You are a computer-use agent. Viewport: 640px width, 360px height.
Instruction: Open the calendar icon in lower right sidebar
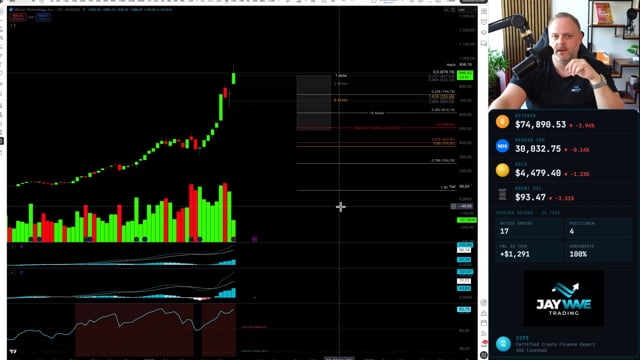coord(484,323)
